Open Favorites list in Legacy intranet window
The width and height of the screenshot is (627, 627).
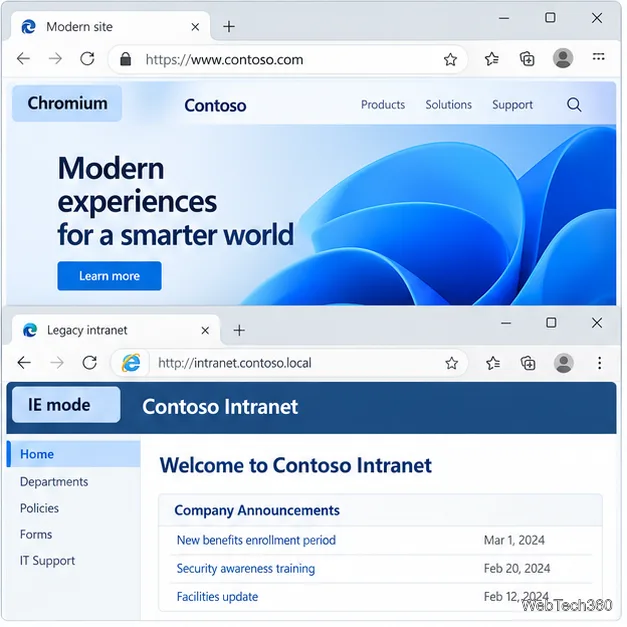point(493,363)
